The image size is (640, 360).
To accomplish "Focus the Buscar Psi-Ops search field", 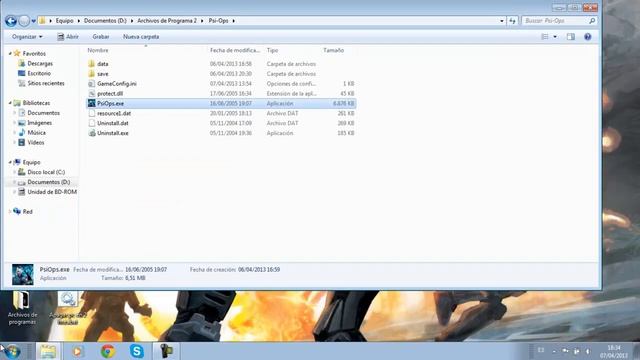I will pos(555,21).
